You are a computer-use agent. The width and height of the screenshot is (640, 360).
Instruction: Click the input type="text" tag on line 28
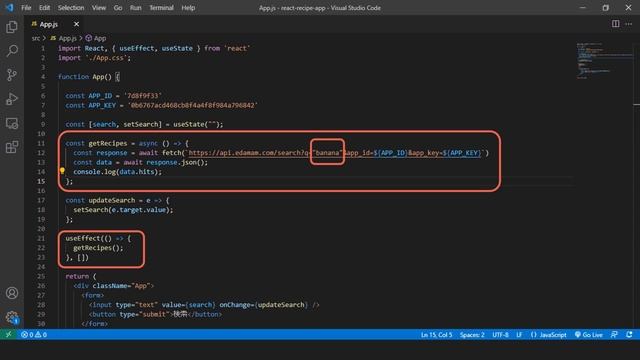pos(204,305)
